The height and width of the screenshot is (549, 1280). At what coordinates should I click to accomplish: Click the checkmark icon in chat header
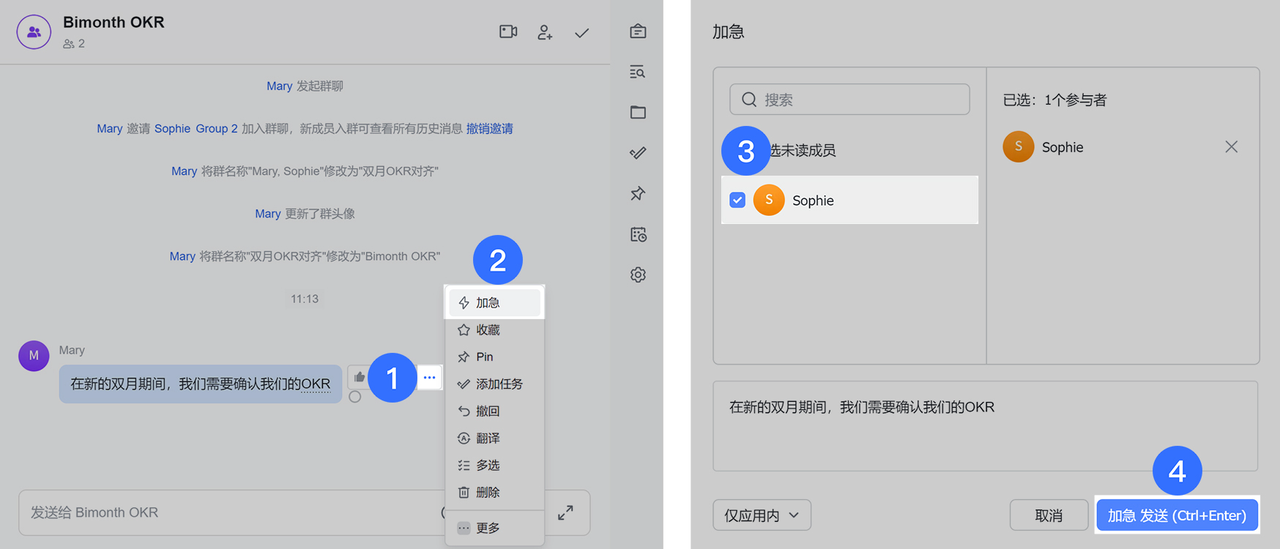pos(582,33)
